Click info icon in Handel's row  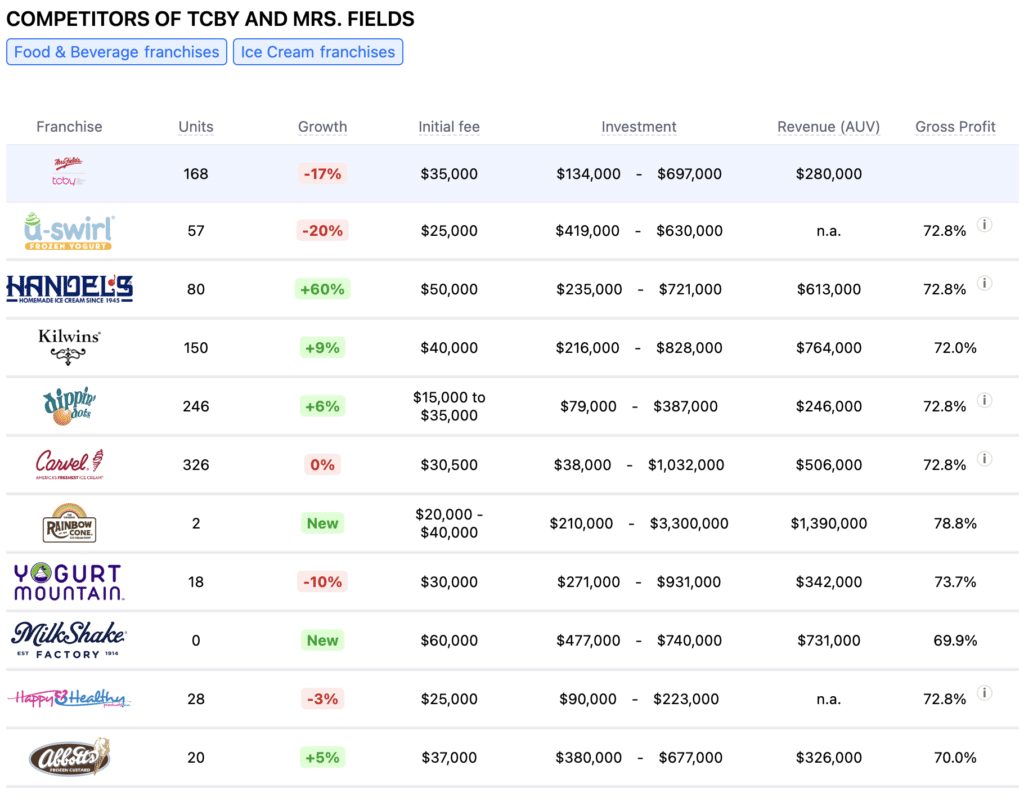984,283
